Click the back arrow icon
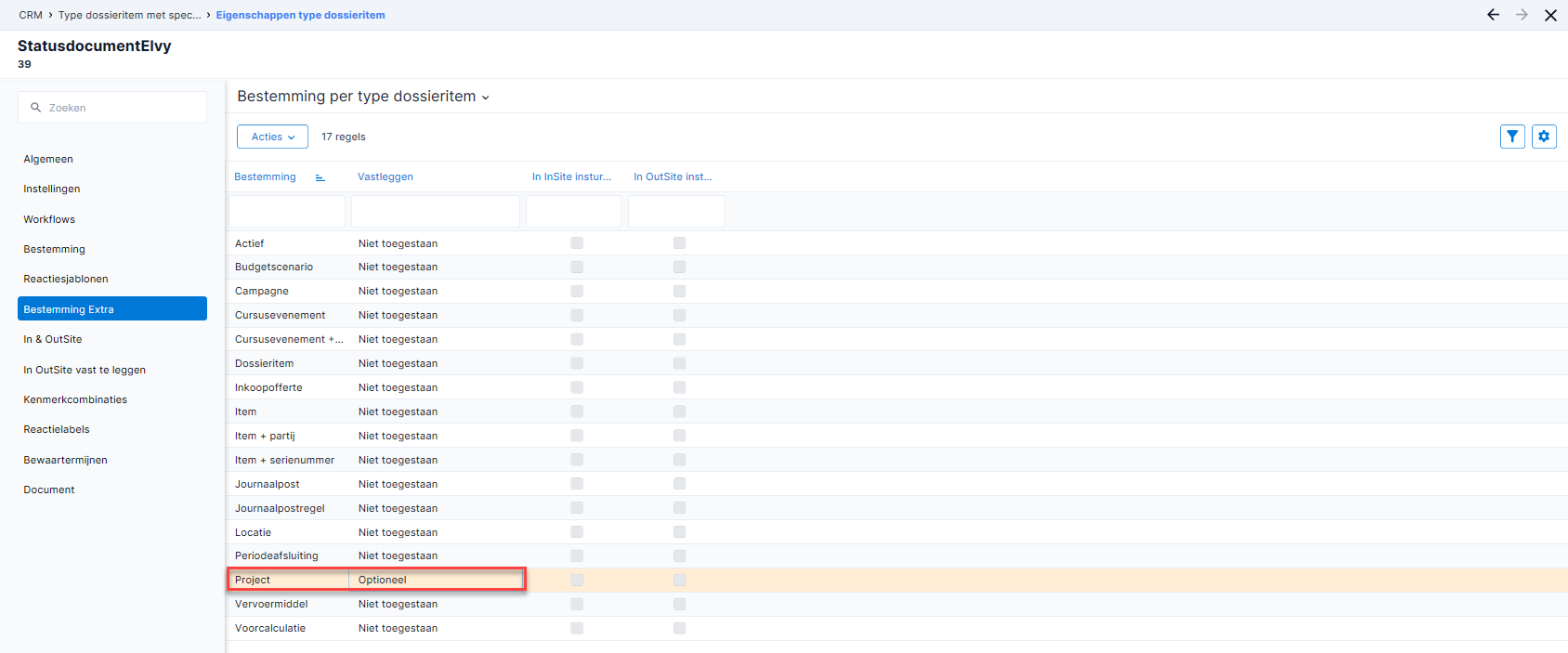This screenshot has height=653, width=1568. [1493, 15]
